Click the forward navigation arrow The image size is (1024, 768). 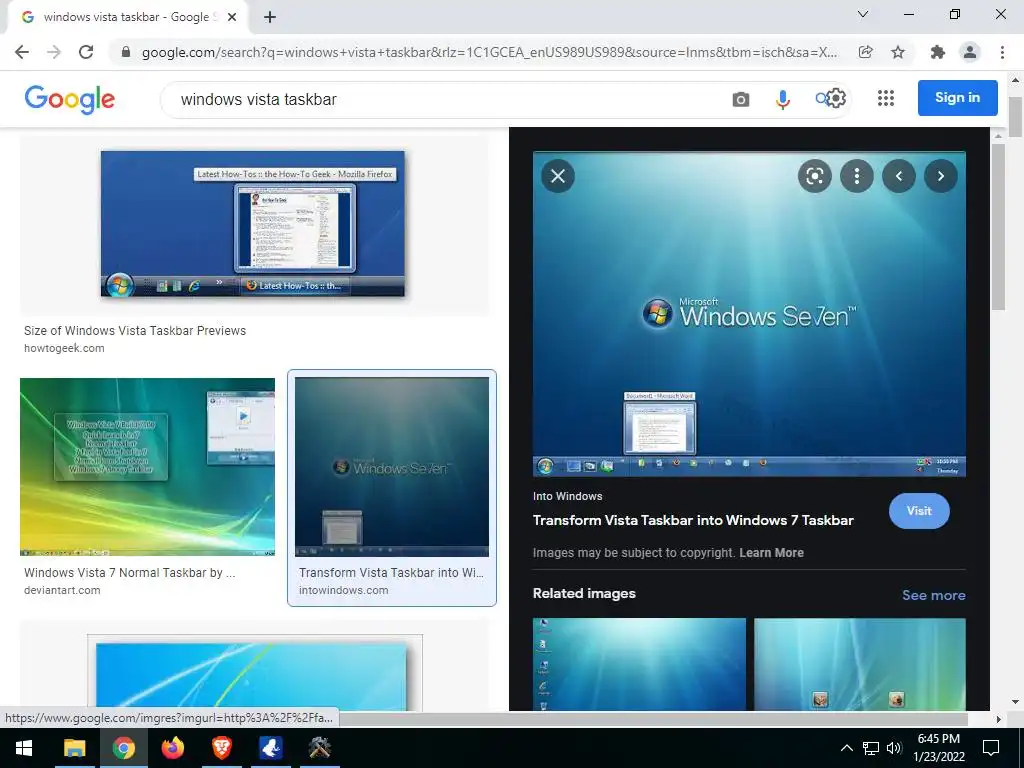tap(54, 52)
